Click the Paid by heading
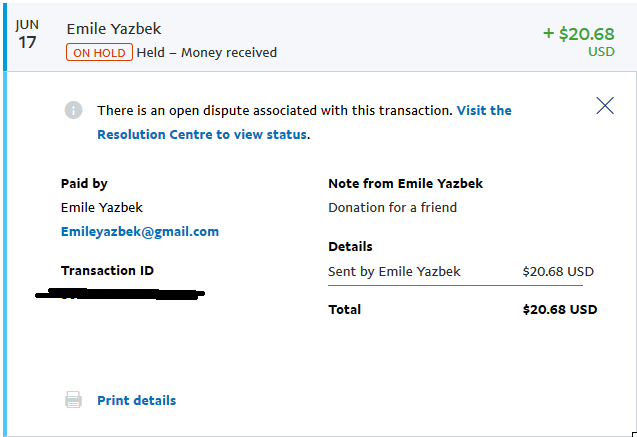 click(84, 184)
